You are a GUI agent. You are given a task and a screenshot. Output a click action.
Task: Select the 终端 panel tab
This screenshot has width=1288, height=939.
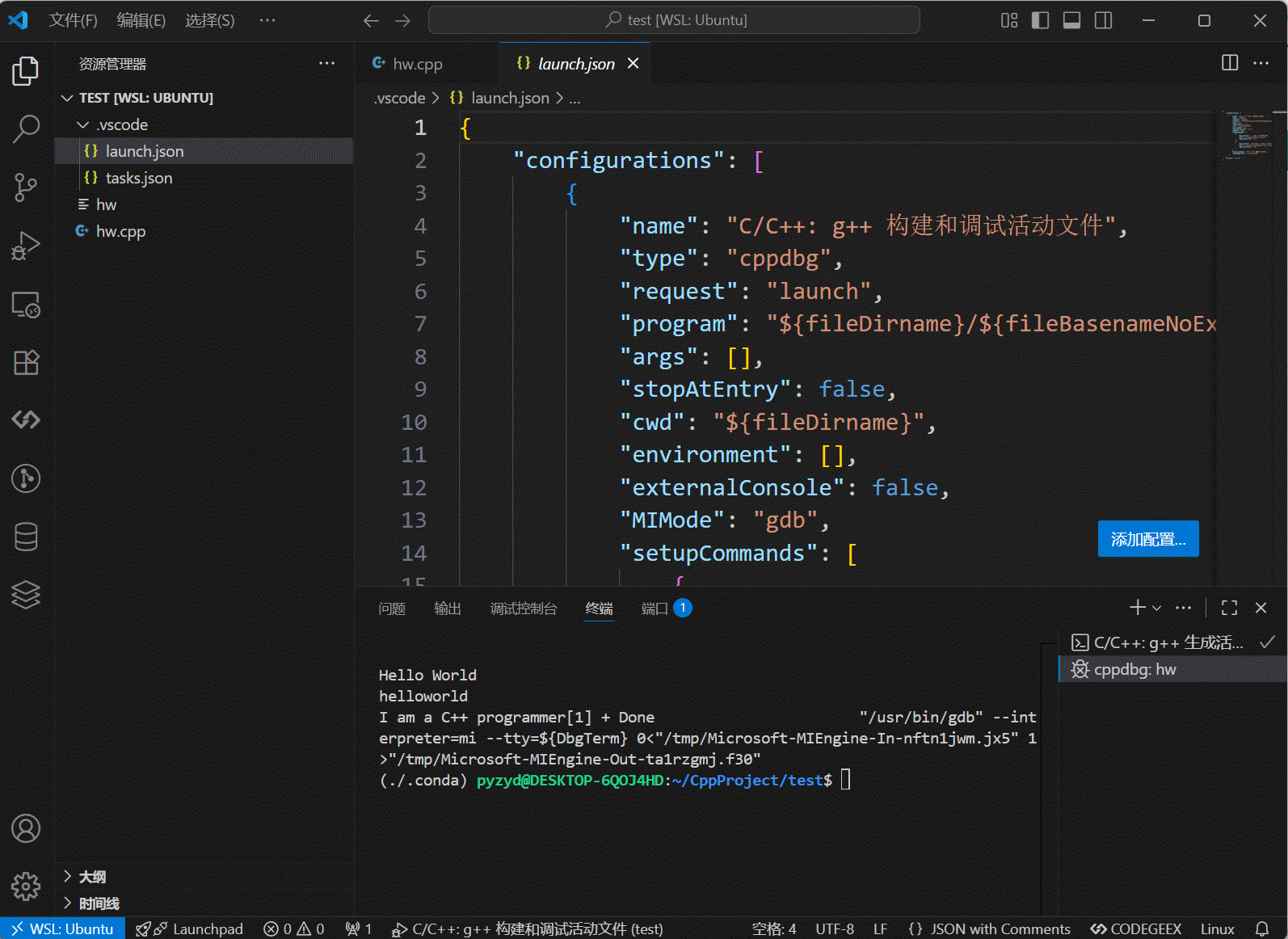[x=599, y=608]
